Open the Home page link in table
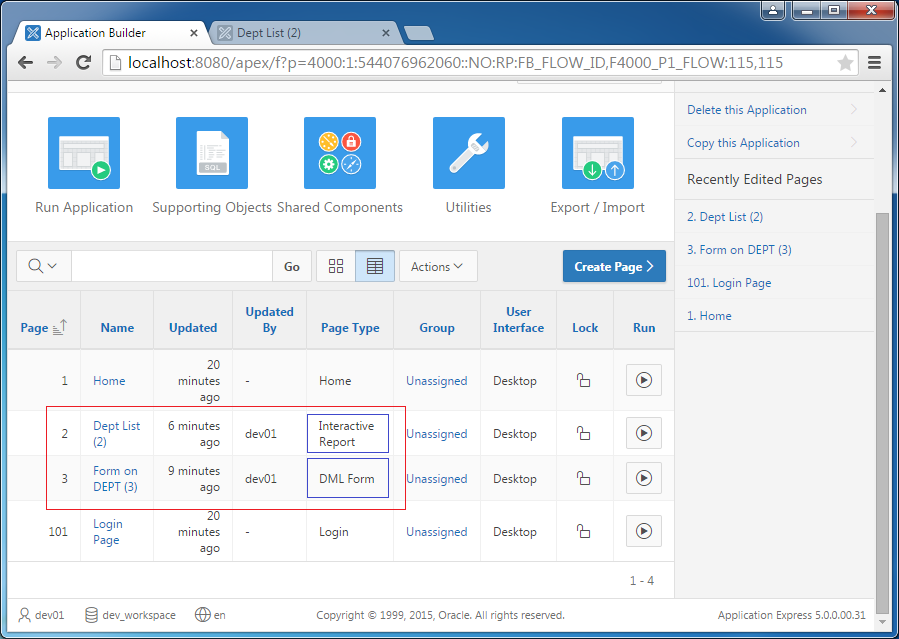The width and height of the screenshot is (899, 639). (109, 381)
